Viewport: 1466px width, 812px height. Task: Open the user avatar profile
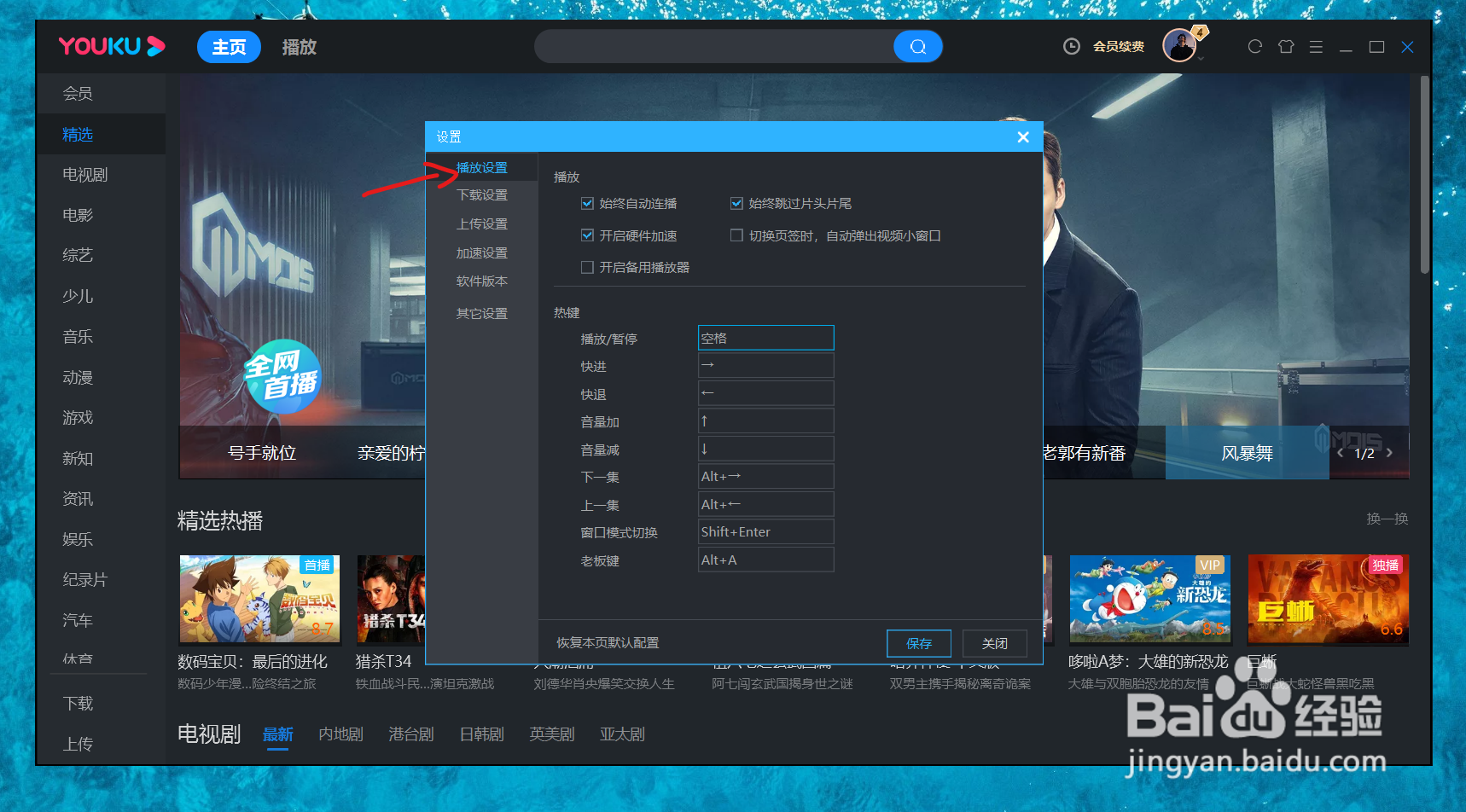(1179, 45)
